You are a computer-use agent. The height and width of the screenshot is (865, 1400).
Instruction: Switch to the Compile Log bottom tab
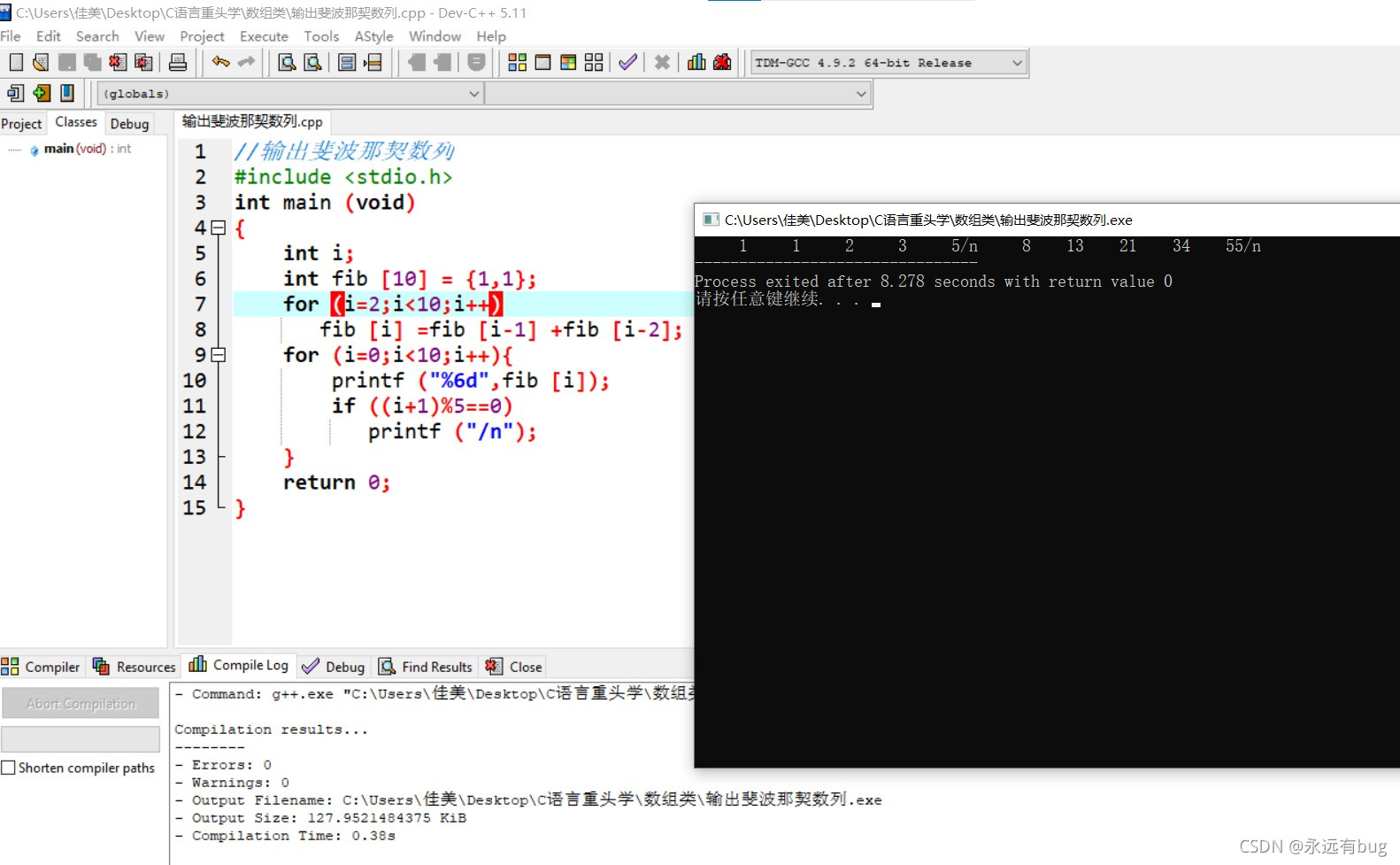[239, 665]
